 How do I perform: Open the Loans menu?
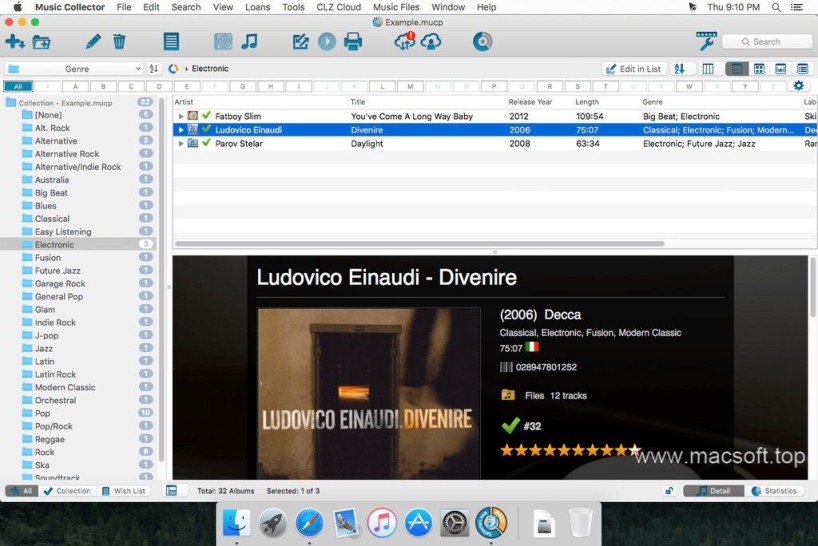pos(257,7)
